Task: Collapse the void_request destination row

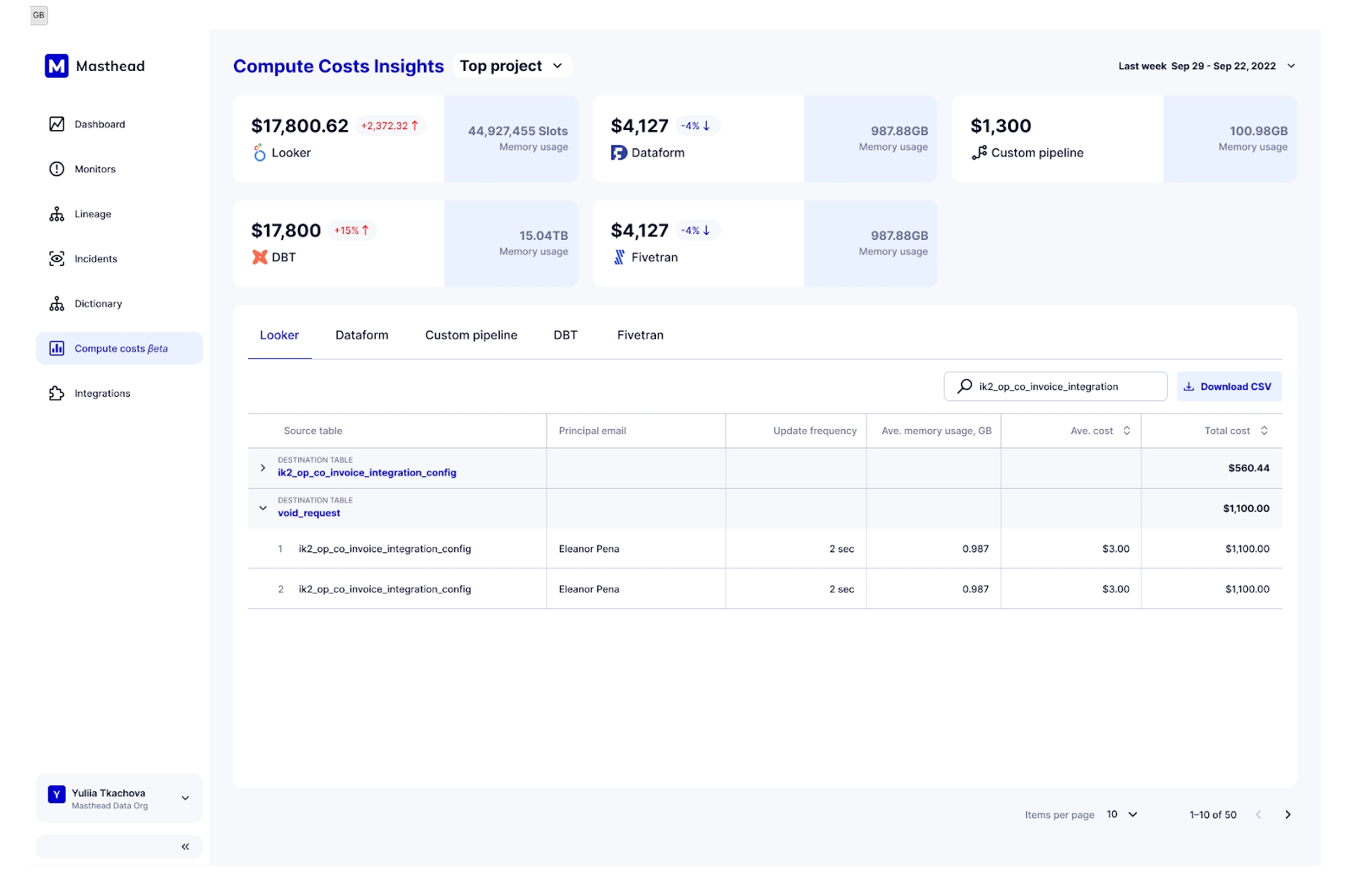Action: 263,508
